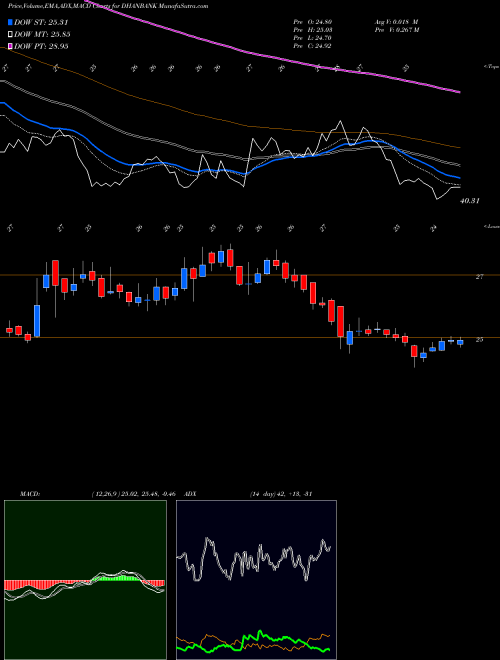Viewport: 500px width, 660px height.
Task: Open the green MACD histogram panel
Action: point(85,580)
